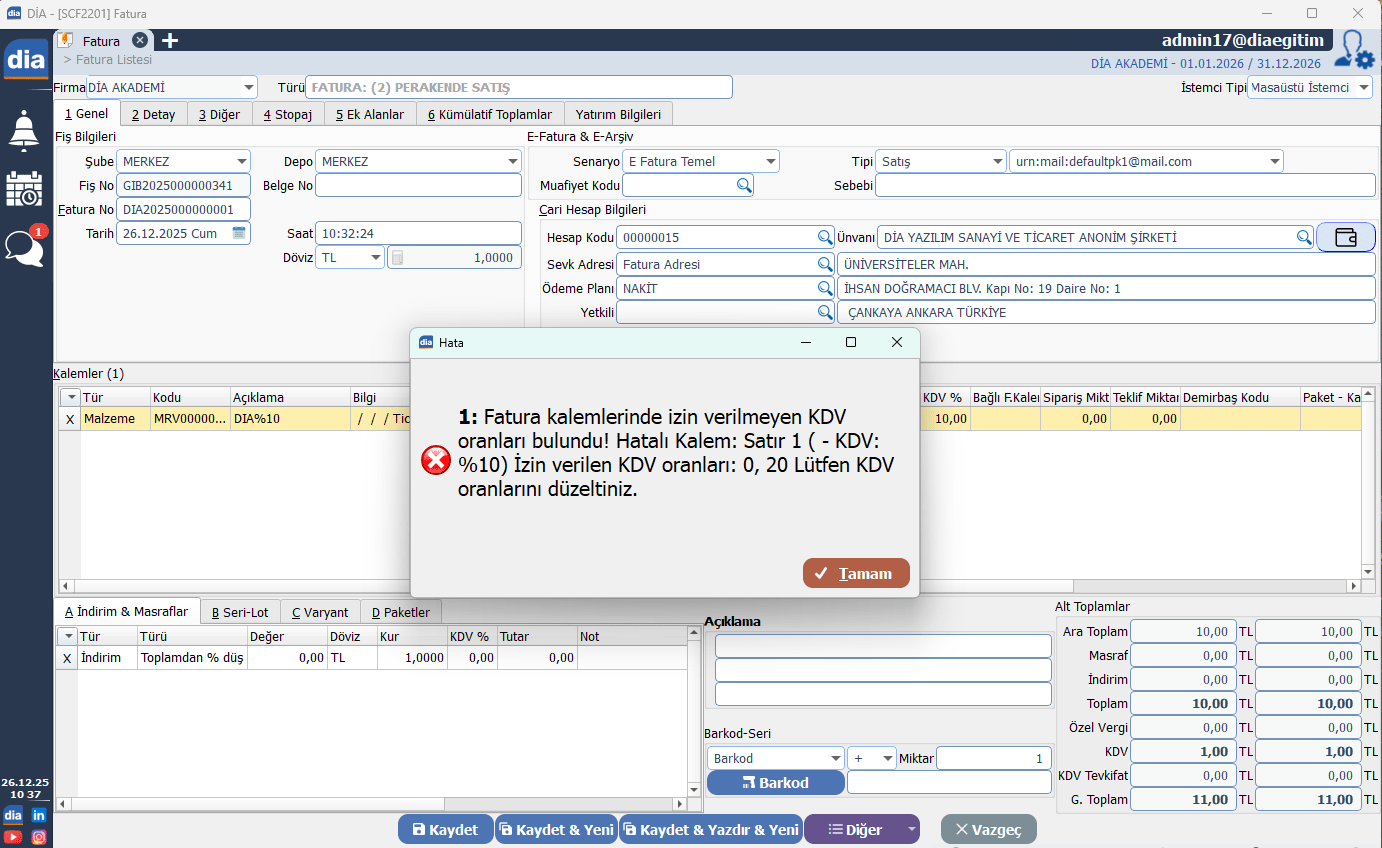The height and width of the screenshot is (848, 1382).
Task: Switch to the B Seri-Lot tab
Action: 239,613
